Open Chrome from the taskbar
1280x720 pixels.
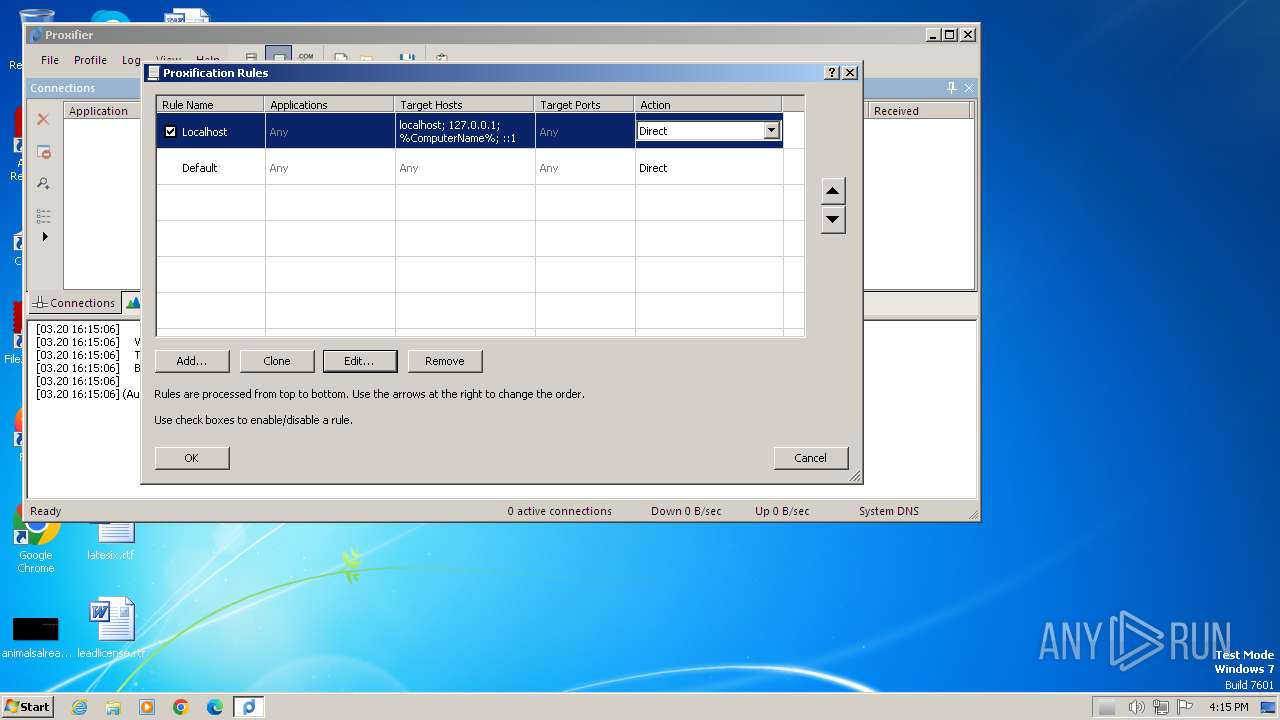pyautogui.click(x=181, y=707)
